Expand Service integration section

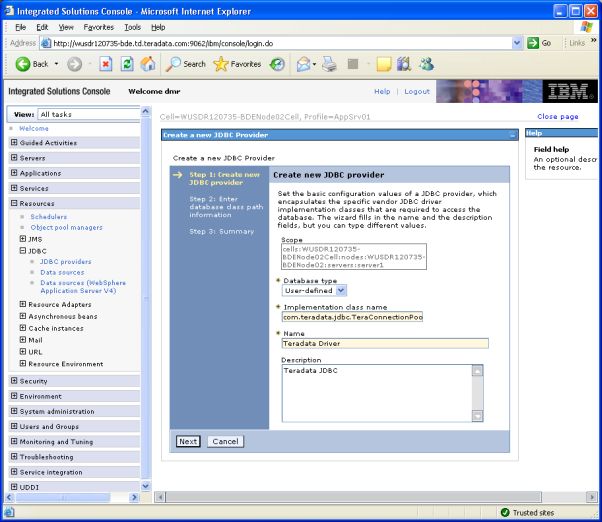pyautogui.click(x=14, y=472)
